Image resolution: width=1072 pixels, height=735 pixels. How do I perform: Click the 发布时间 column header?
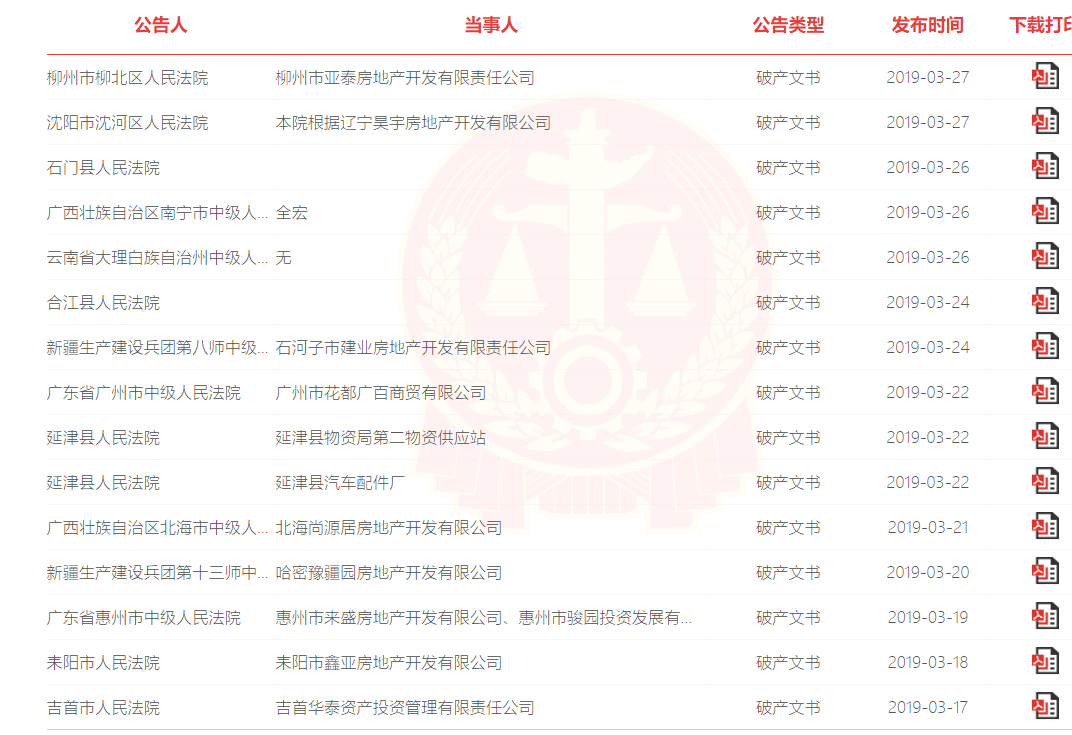(928, 25)
